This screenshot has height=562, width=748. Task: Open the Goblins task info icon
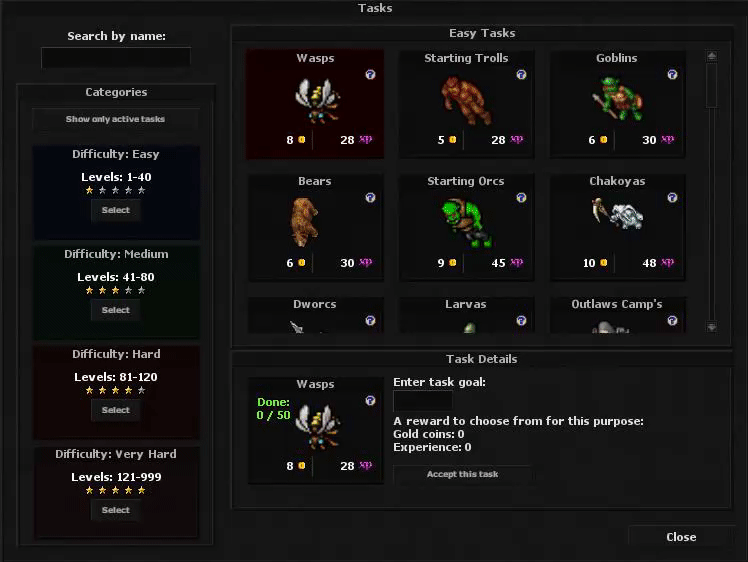[x=672, y=74]
